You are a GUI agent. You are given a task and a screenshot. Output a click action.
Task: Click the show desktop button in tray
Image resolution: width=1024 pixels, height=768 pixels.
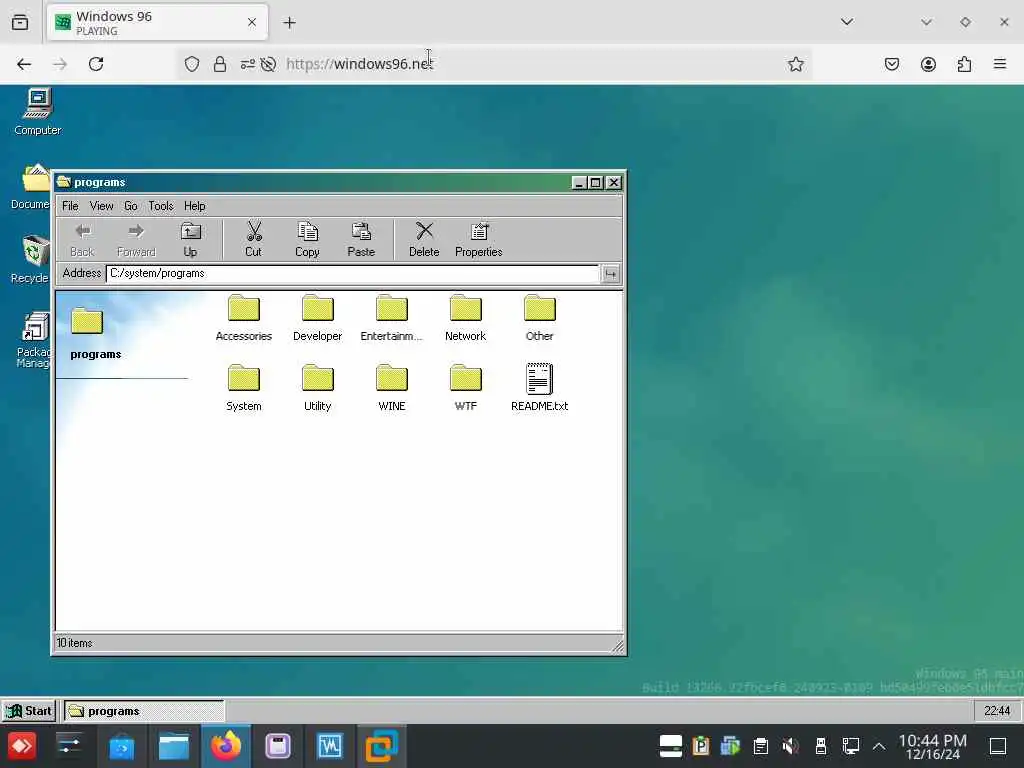click(998, 746)
